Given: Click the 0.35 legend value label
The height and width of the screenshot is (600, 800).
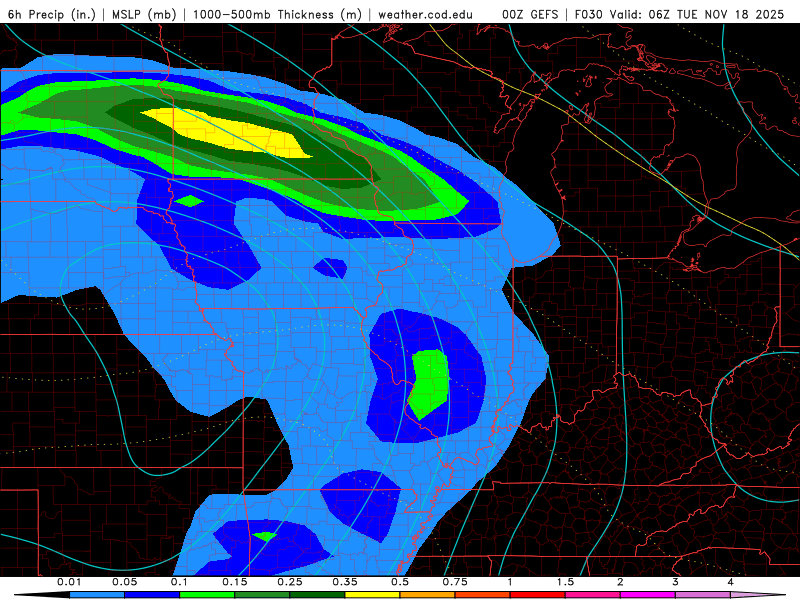Looking at the screenshot, I should coord(345,582).
